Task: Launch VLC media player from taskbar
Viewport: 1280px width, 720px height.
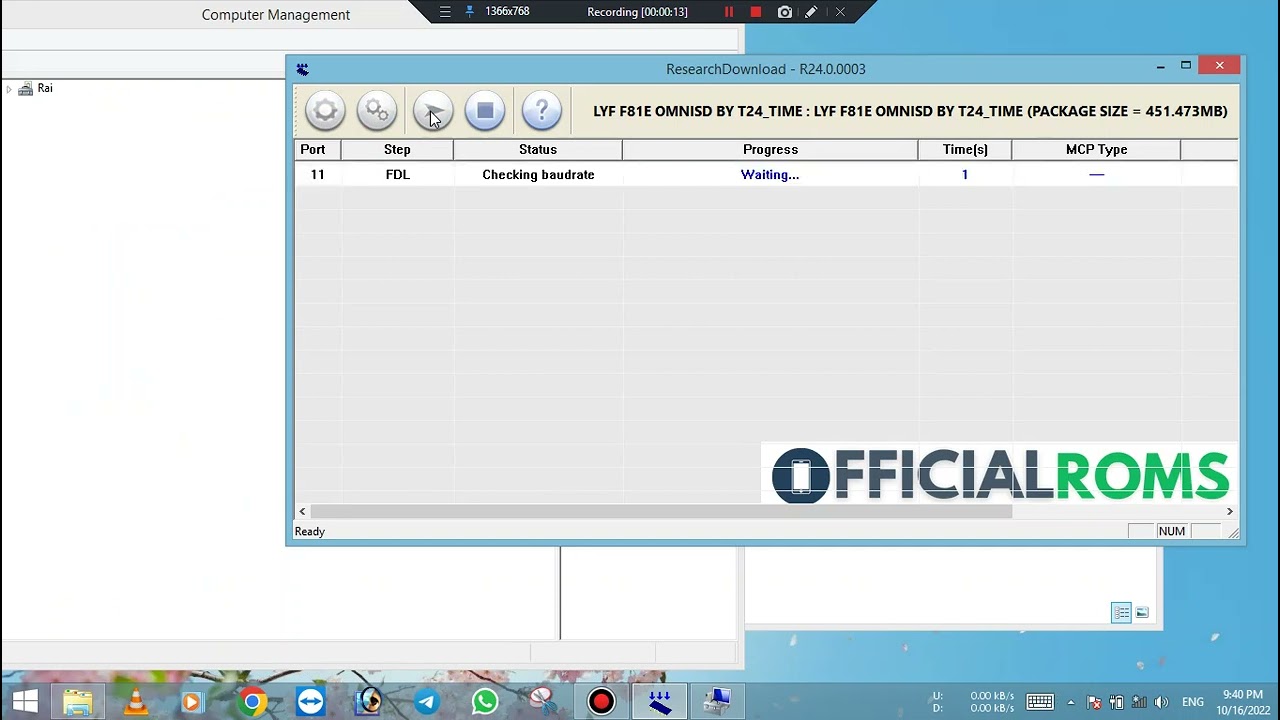Action: [135, 702]
